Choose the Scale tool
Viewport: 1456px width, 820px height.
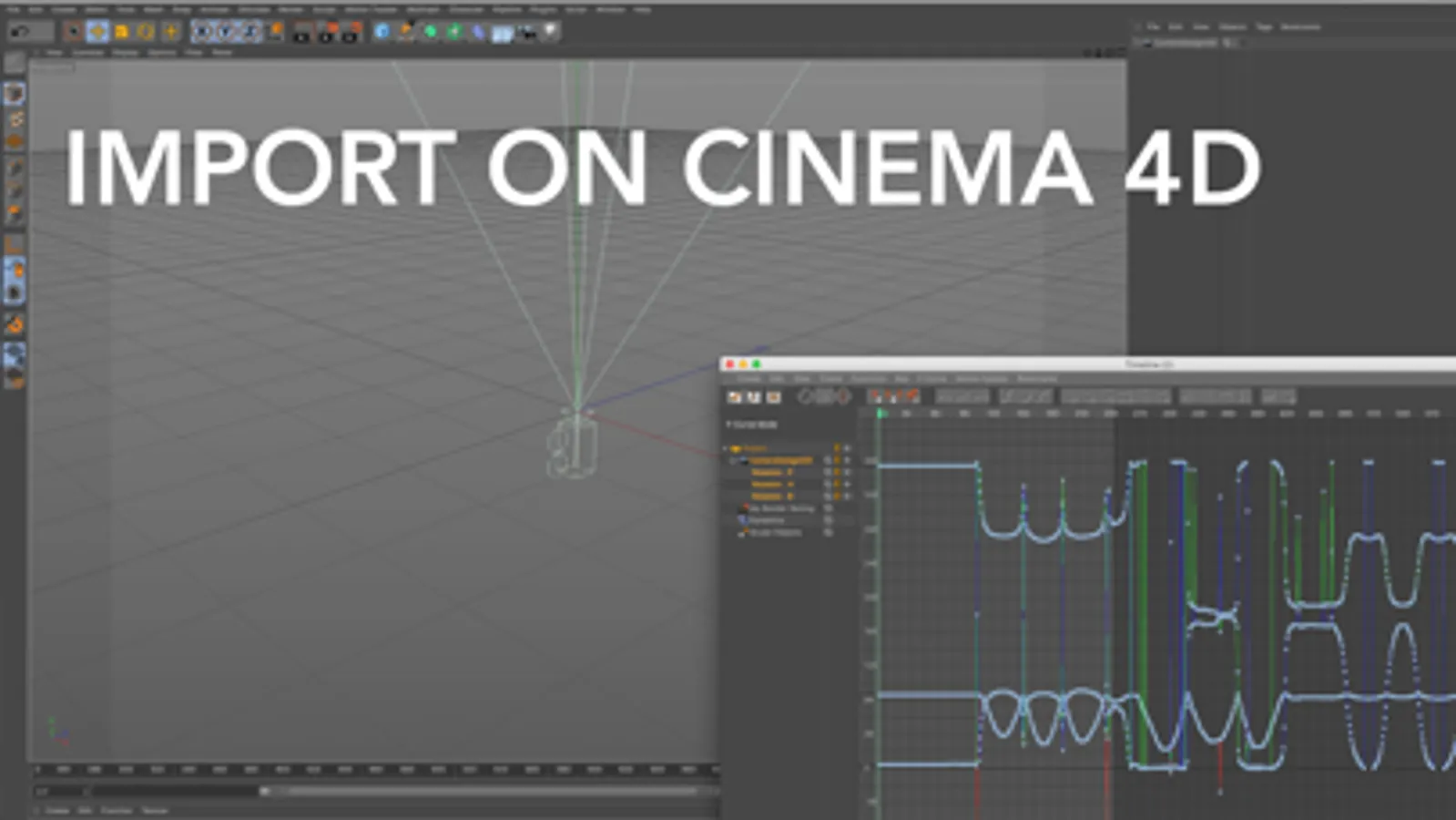tap(121, 32)
